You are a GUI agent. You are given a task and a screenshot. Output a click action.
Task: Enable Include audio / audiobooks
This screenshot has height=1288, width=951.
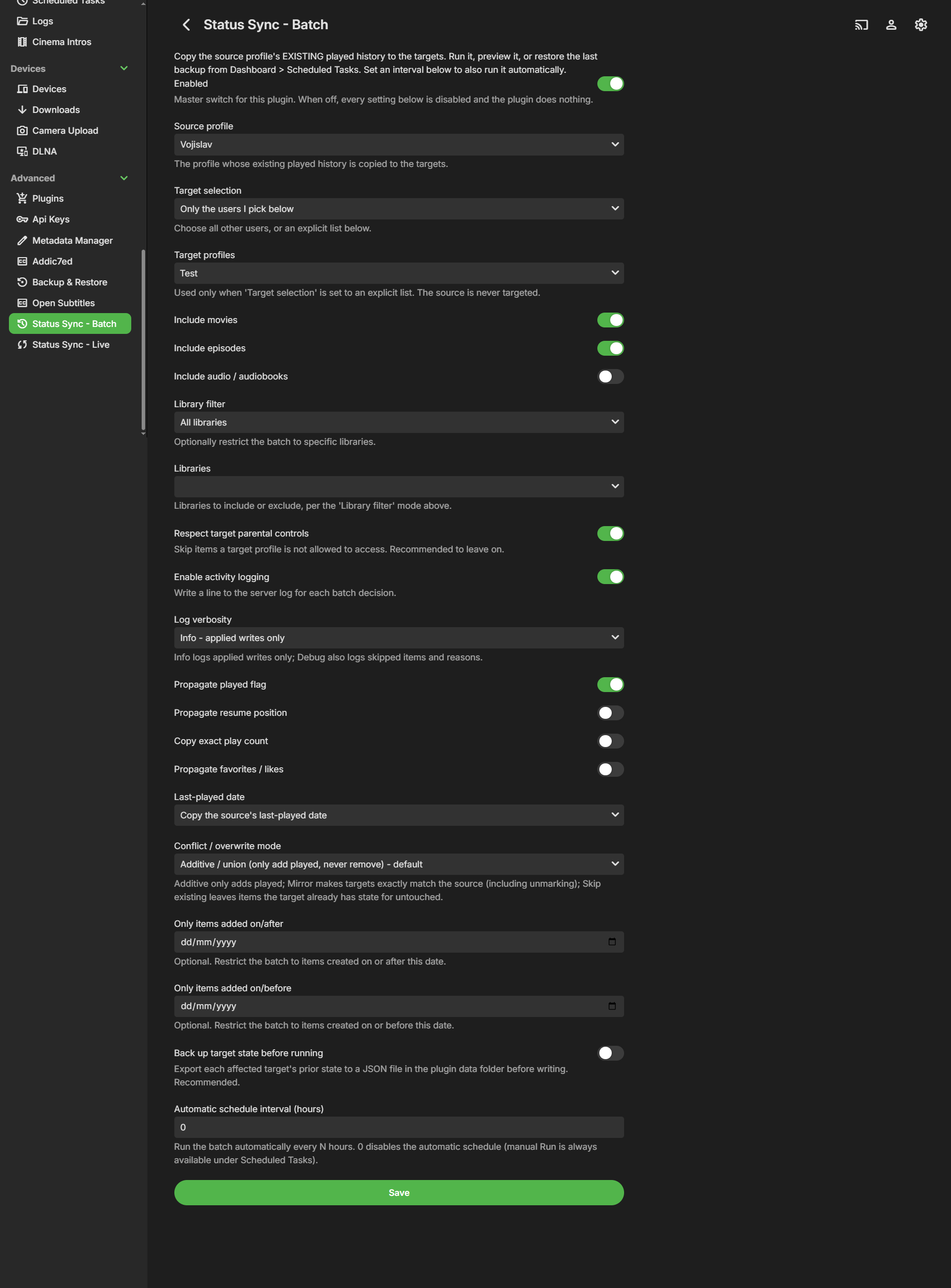pos(610,376)
